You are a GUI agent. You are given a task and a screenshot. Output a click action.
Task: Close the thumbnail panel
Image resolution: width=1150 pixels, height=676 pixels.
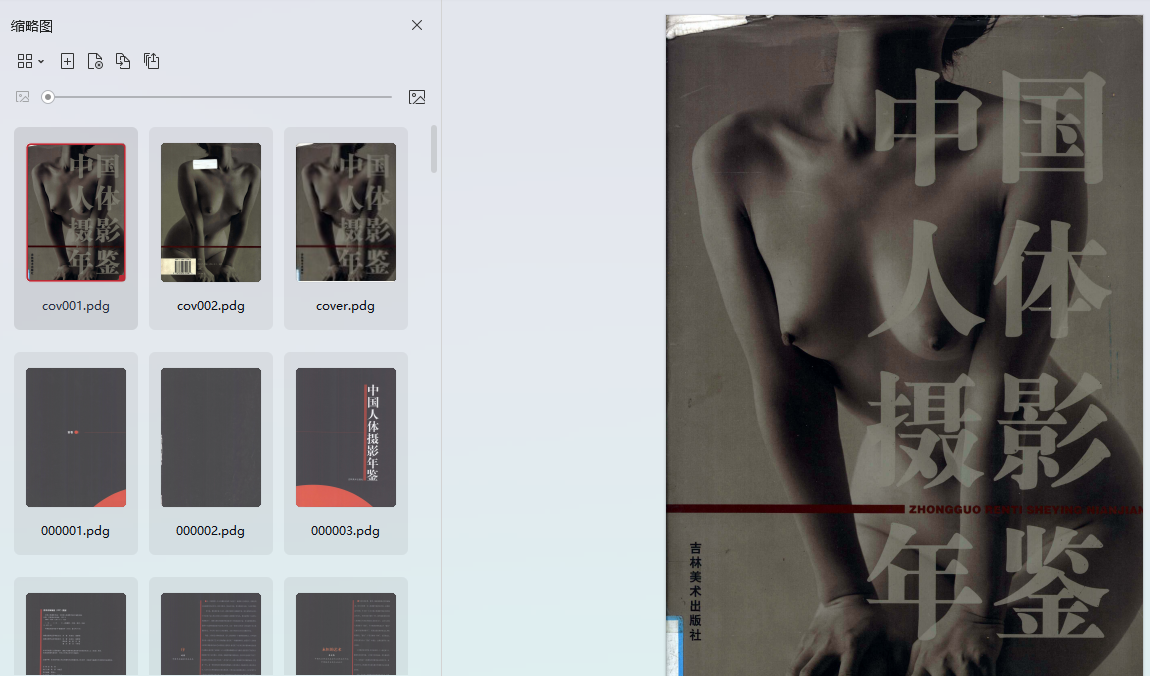point(417,25)
